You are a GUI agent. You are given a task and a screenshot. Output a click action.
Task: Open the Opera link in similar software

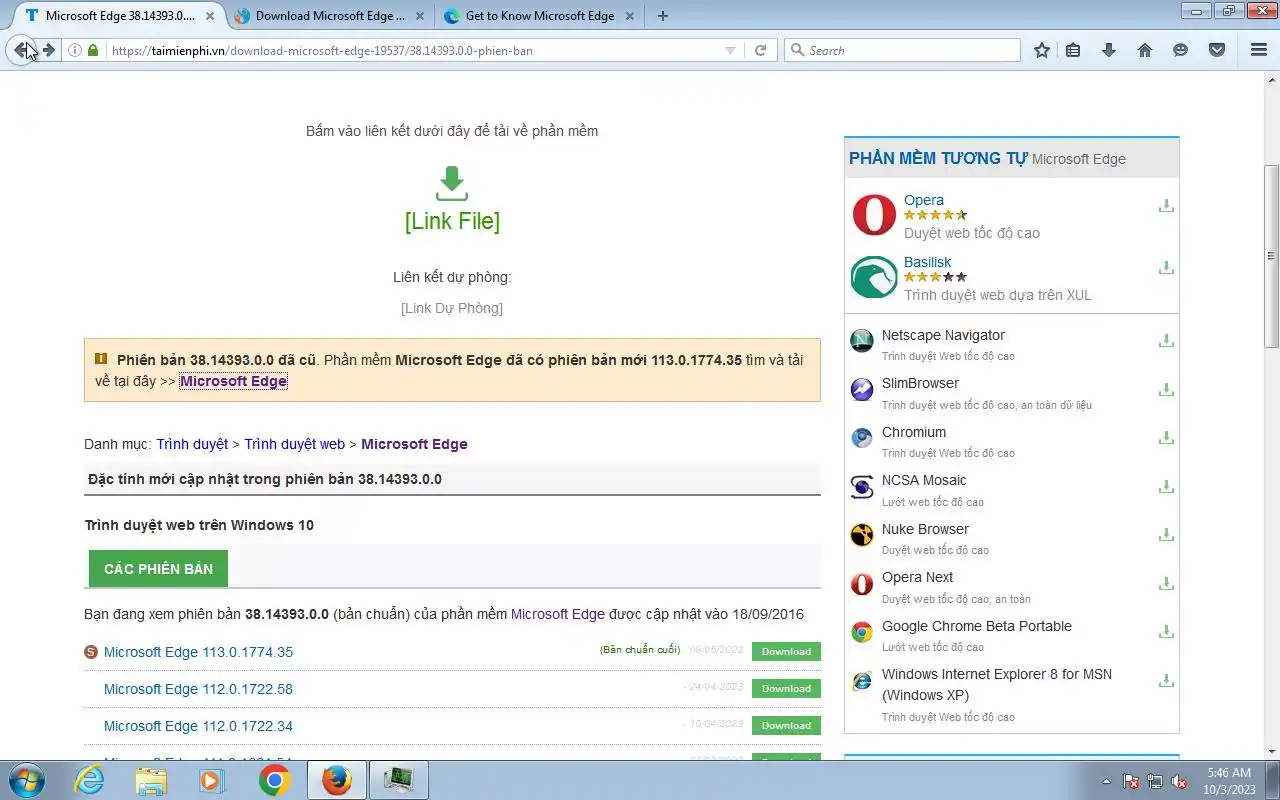click(x=924, y=200)
